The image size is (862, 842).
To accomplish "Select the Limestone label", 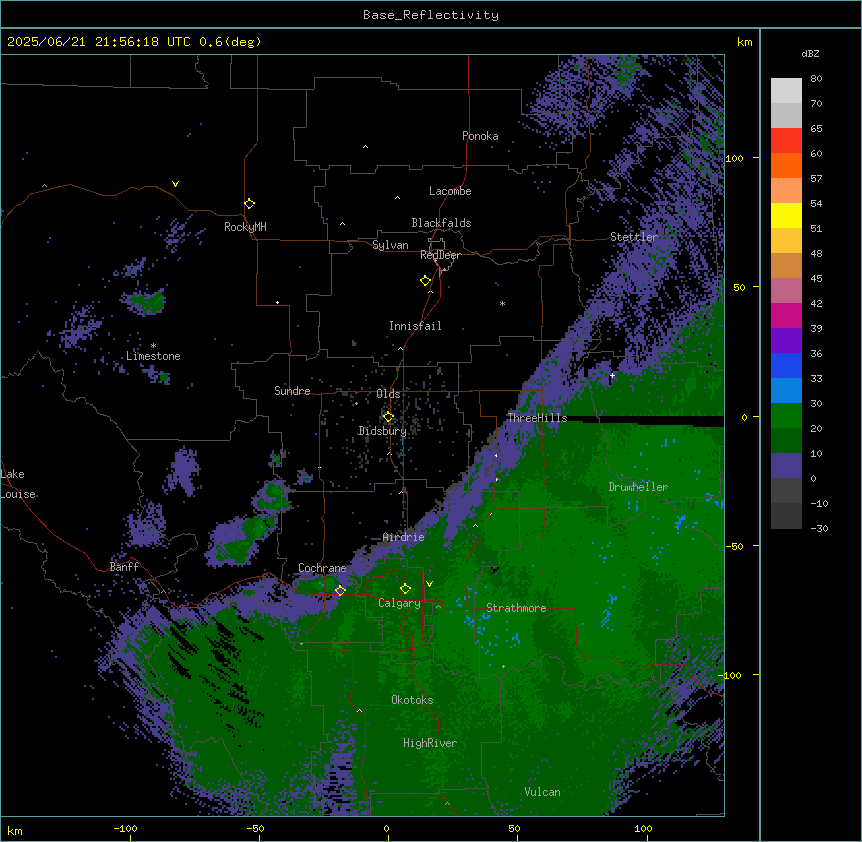I will (x=153, y=356).
